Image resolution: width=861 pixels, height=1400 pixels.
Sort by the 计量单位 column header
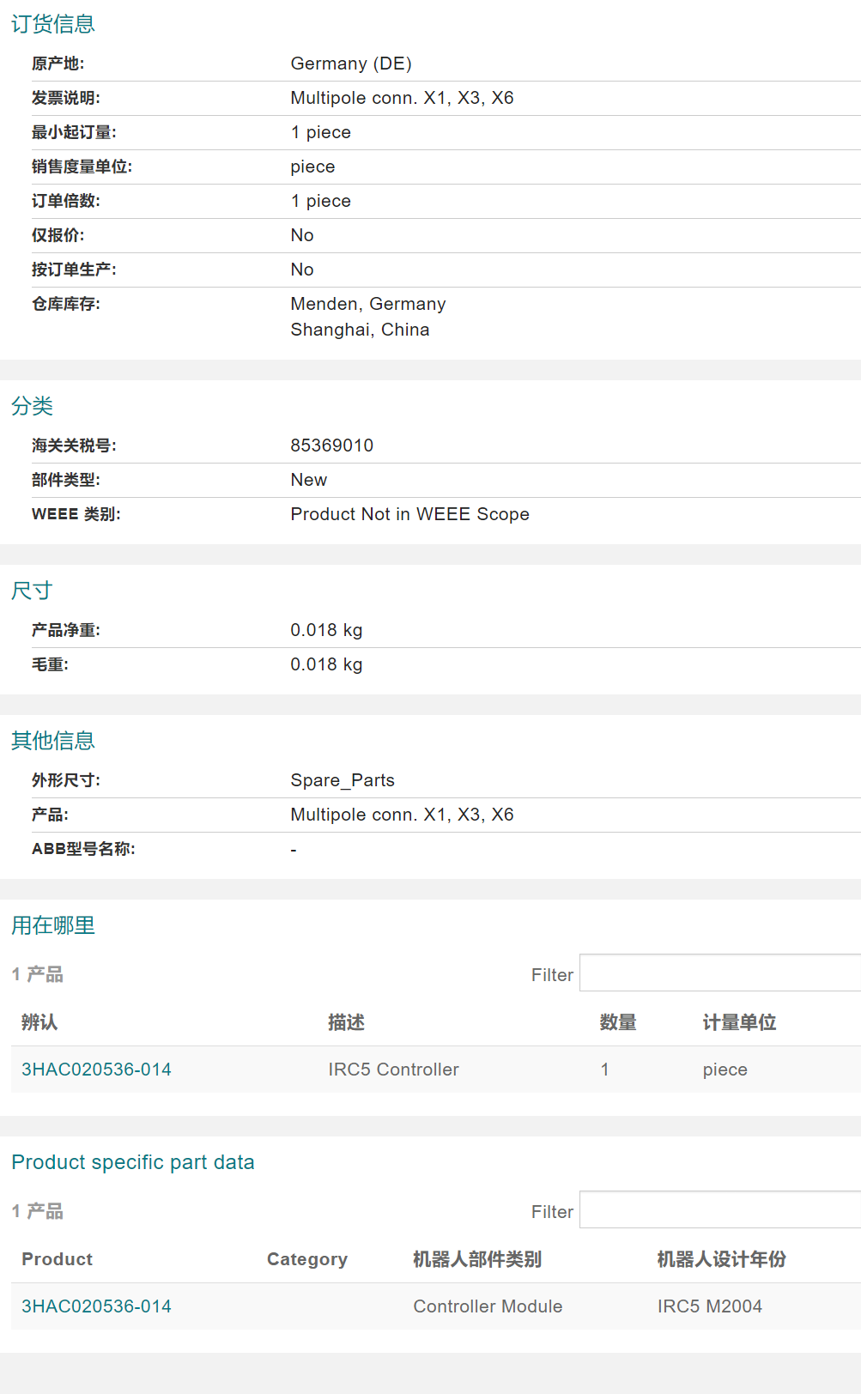coord(739,1022)
